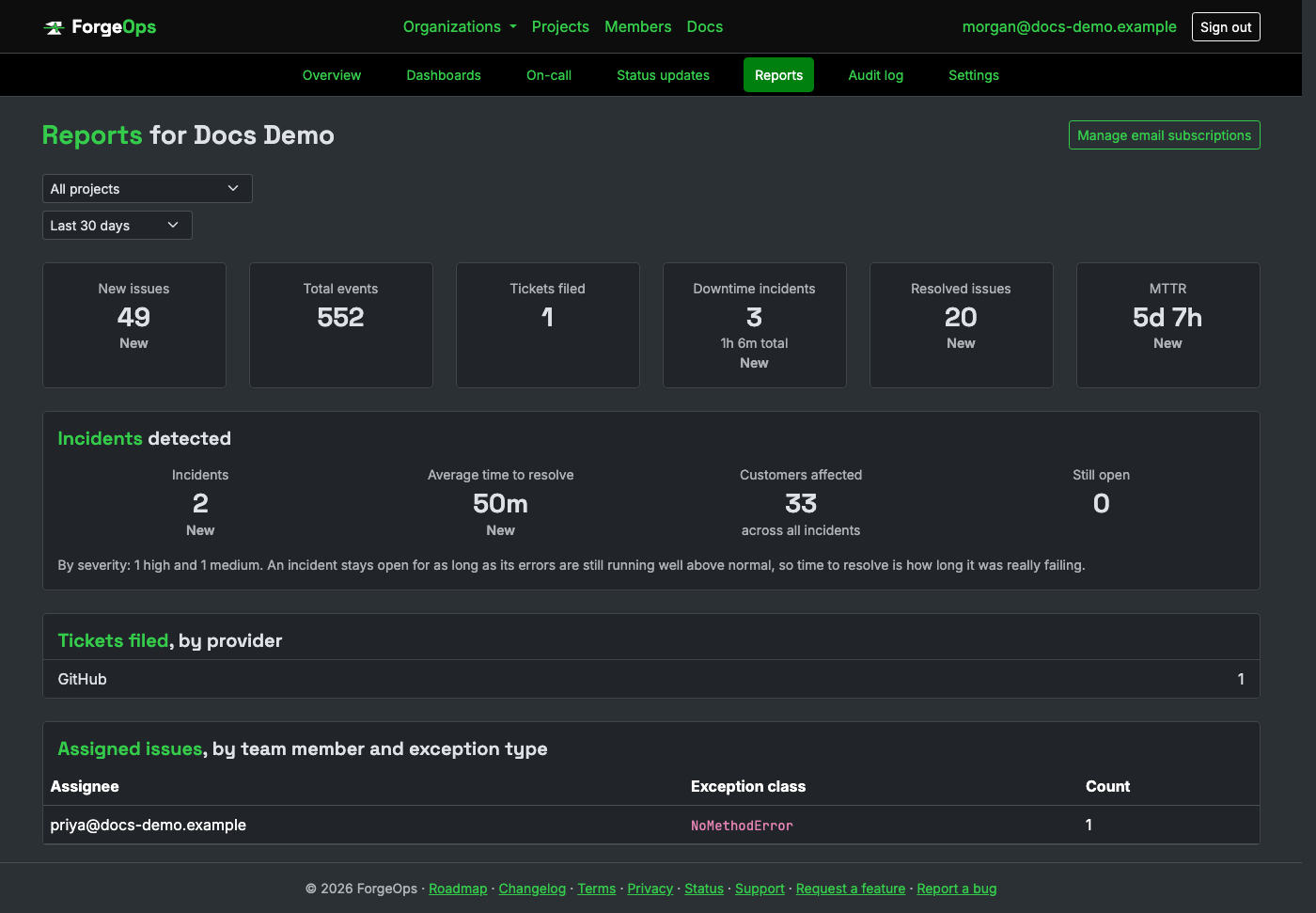Expand the All projects dropdown

[148, 189]
